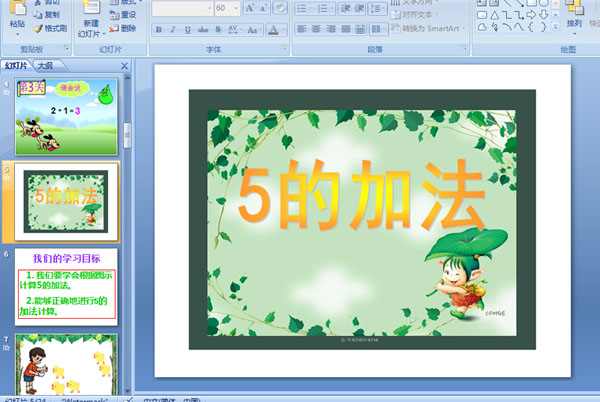Screen dimensions: 600x402
Task: Open the font name dropdown
Action: pyautogui.click(x=209, y=8)
